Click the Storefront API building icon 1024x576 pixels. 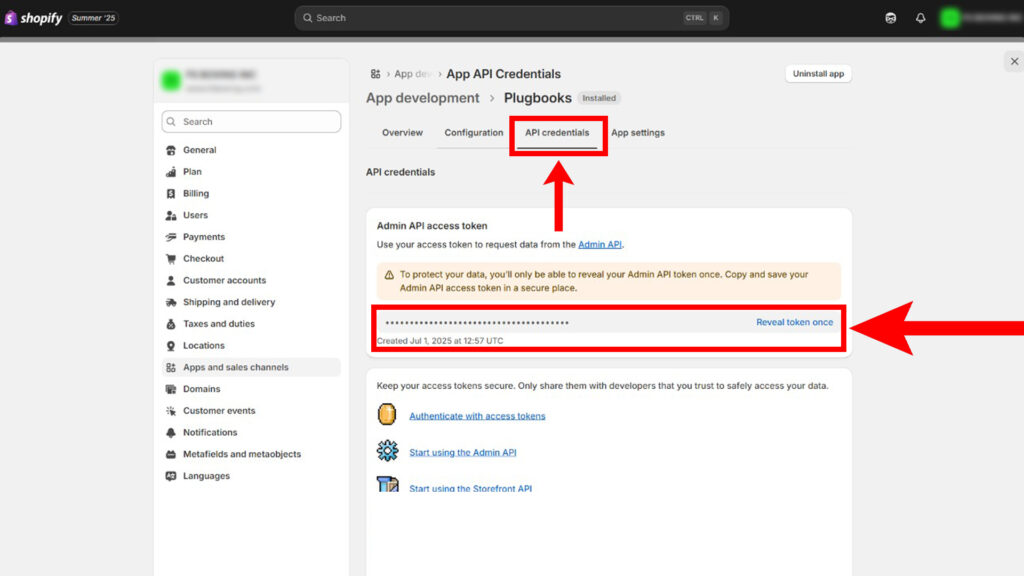click(387, 484)
